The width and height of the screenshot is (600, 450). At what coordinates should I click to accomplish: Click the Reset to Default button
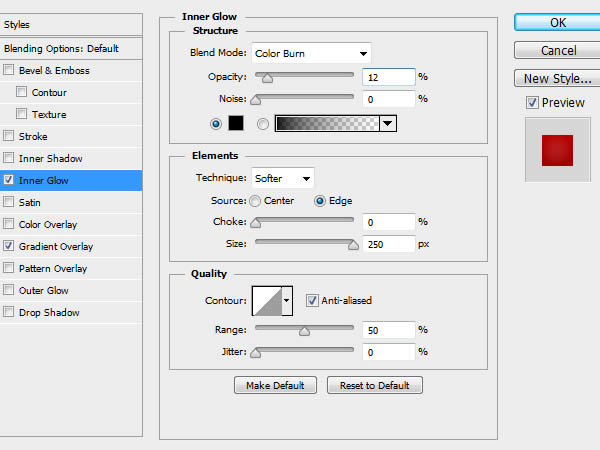375,385
